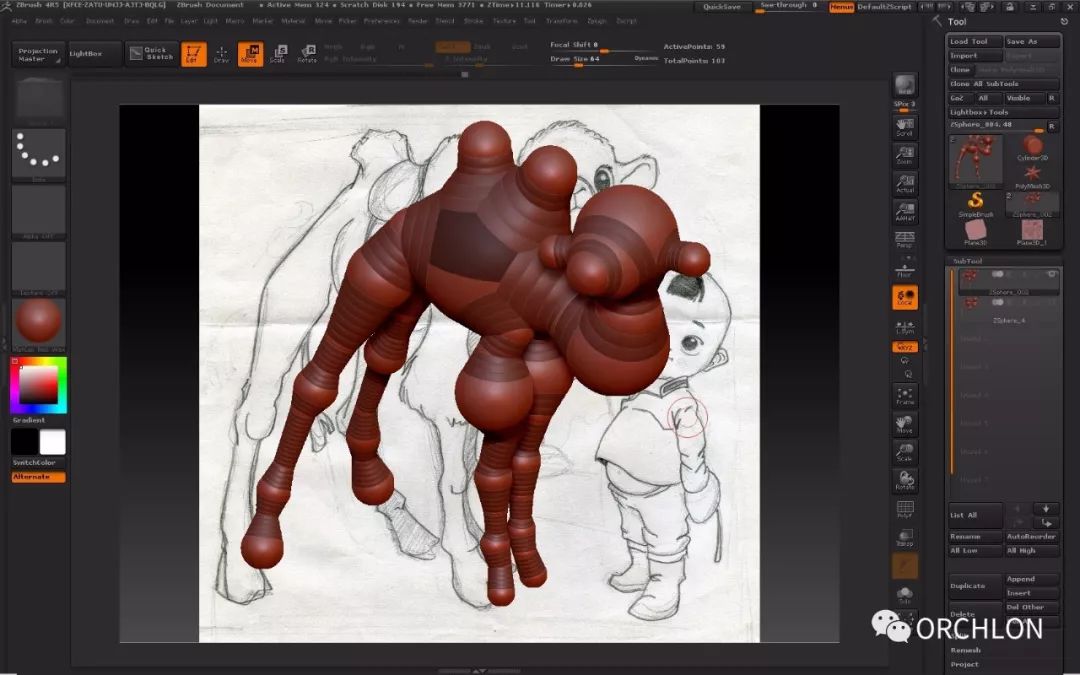Collapse the SubTool section header

point(968,261)
